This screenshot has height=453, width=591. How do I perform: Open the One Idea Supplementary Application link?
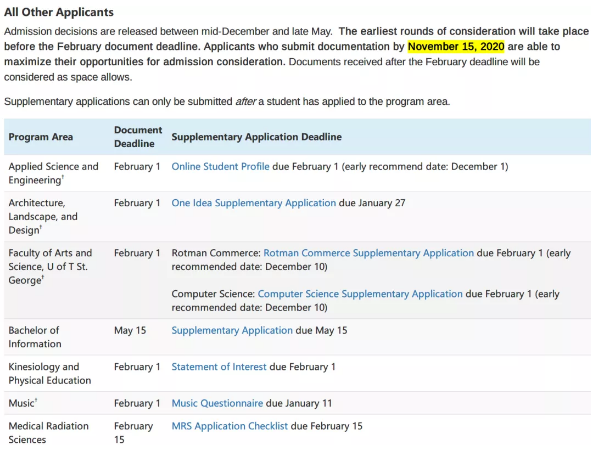(x=254, y=203)
